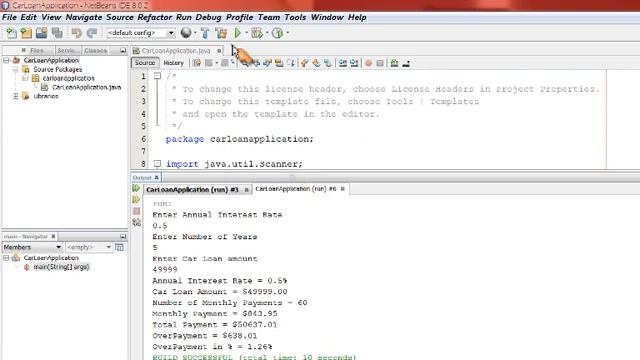Click the globe browser icon in the toolbar

coord(186,33)
